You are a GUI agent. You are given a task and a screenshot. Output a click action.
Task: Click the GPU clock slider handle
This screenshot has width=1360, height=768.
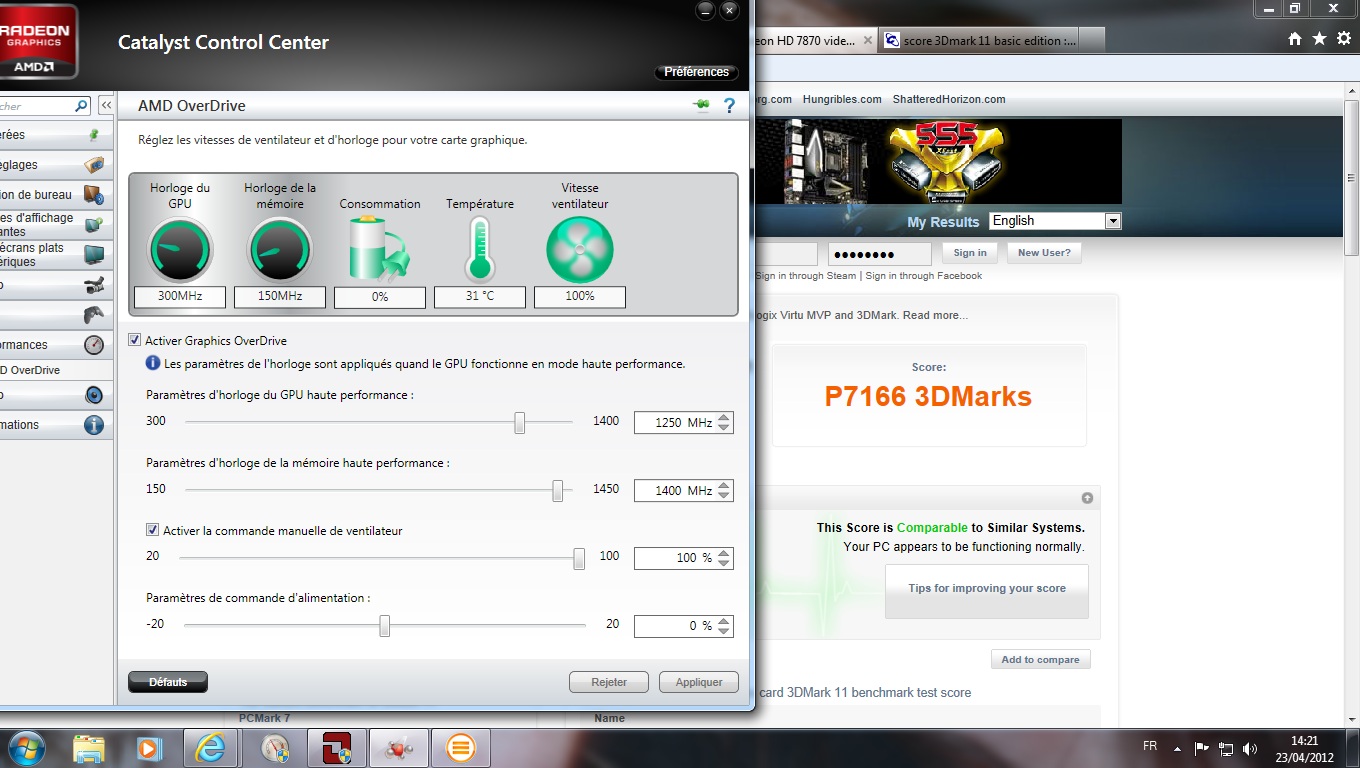pos(520,423)
